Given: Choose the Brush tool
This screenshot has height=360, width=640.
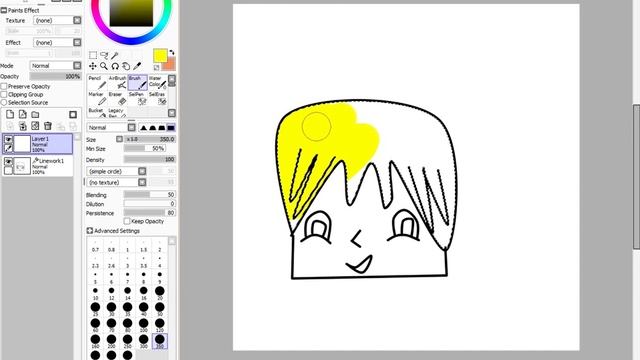Looking at the screenshot, I should (138, 82).
